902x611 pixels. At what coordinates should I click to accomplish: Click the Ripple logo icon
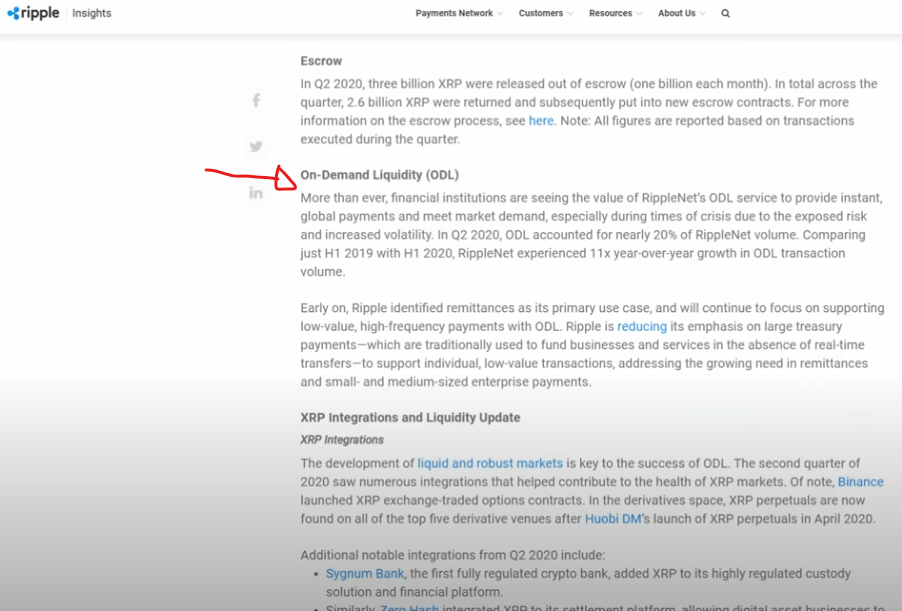click(x=14, y=13)
